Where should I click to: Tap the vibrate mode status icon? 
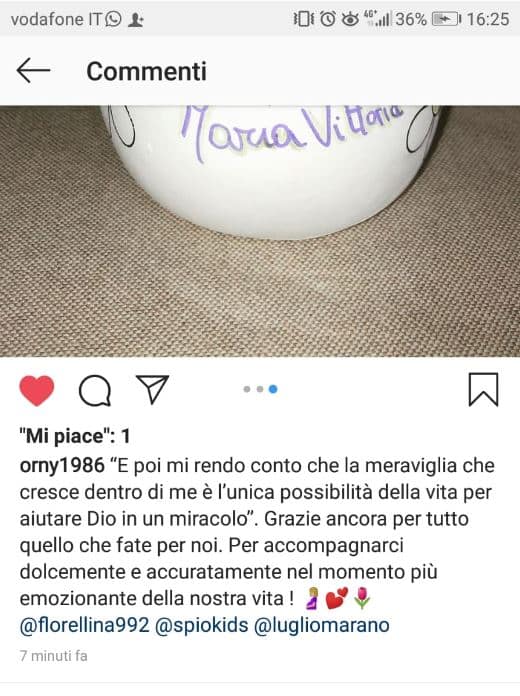pos(304,19)
